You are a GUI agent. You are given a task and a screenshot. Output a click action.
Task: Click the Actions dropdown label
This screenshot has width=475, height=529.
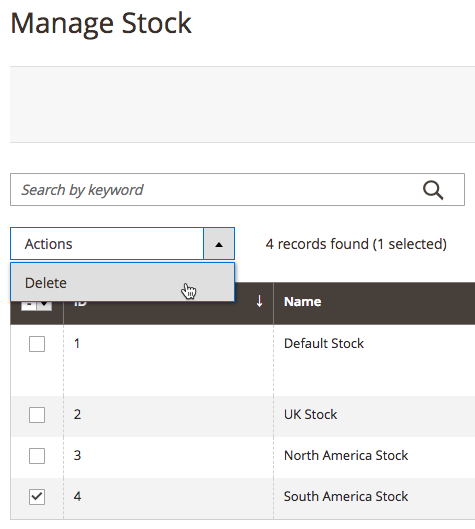[48, 244]
